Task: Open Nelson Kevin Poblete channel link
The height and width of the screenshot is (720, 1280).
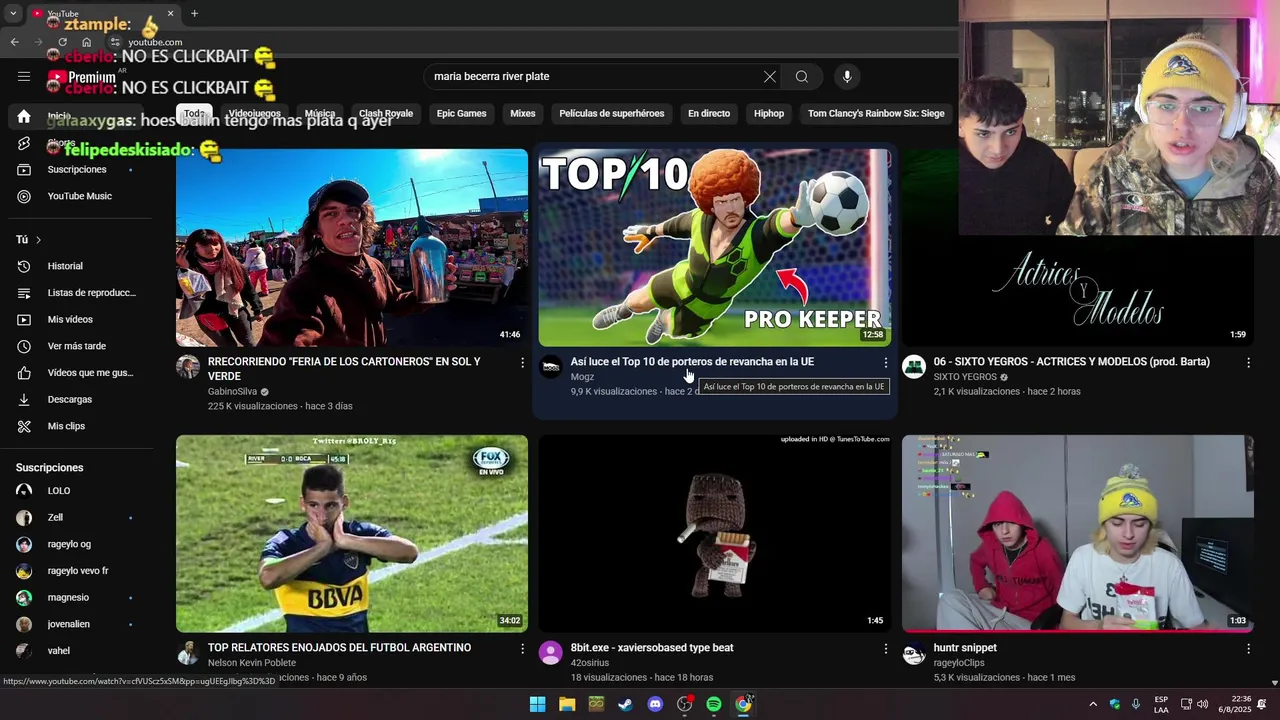Action: click(x=252, y=663)
